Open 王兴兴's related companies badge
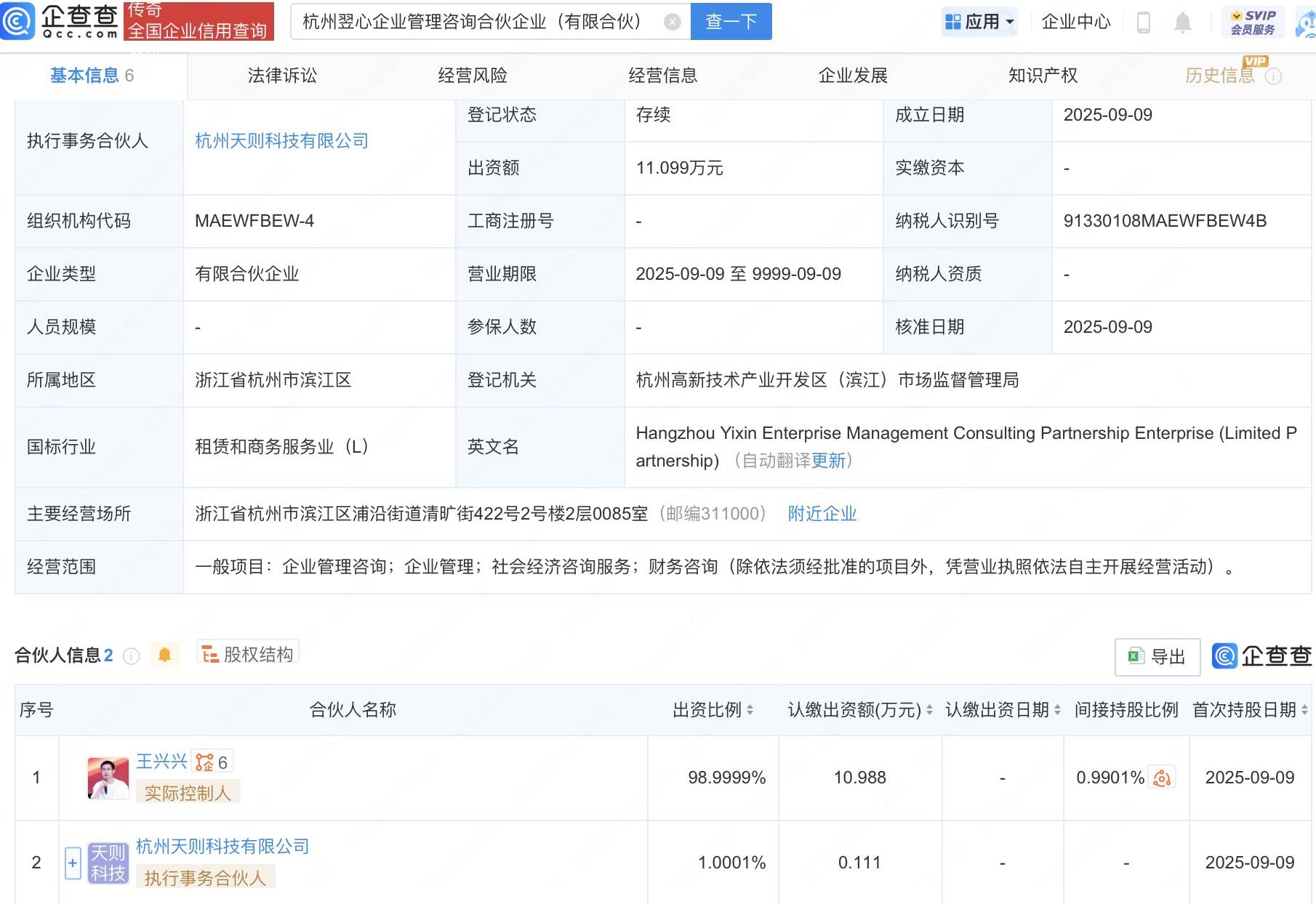 [212, 762]
